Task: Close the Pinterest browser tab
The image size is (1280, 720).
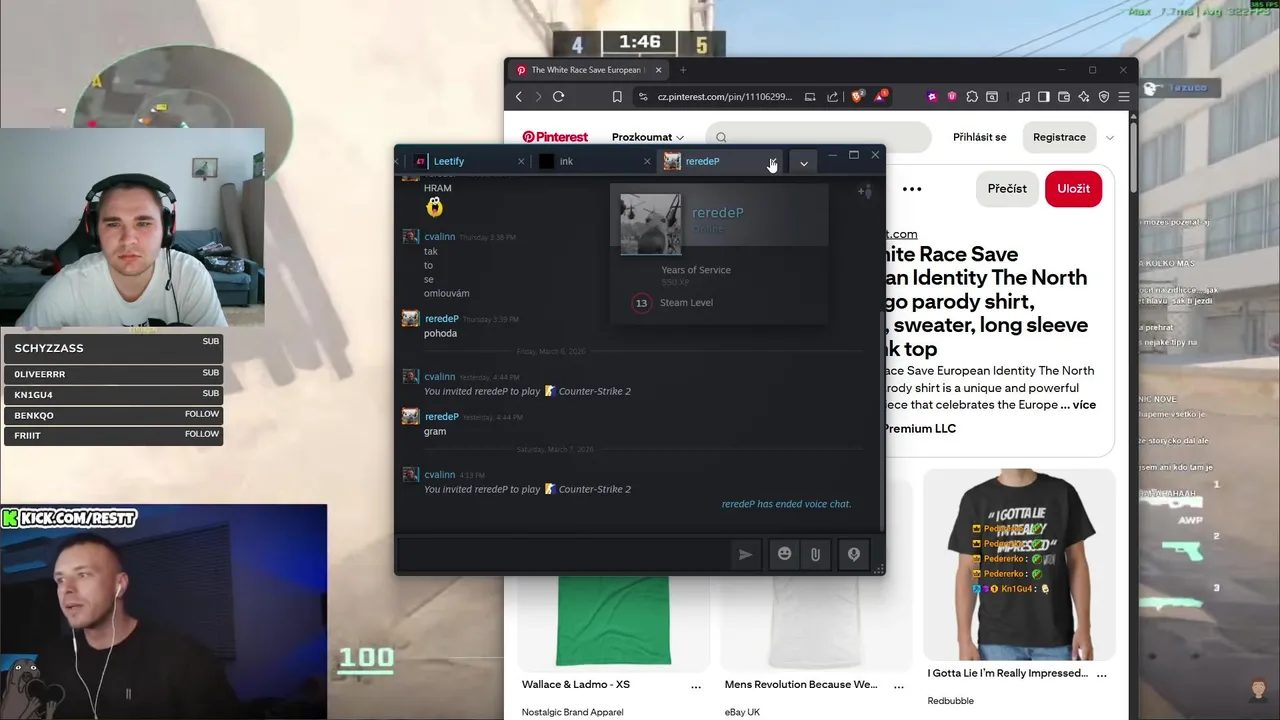Action: click(657, 70)
